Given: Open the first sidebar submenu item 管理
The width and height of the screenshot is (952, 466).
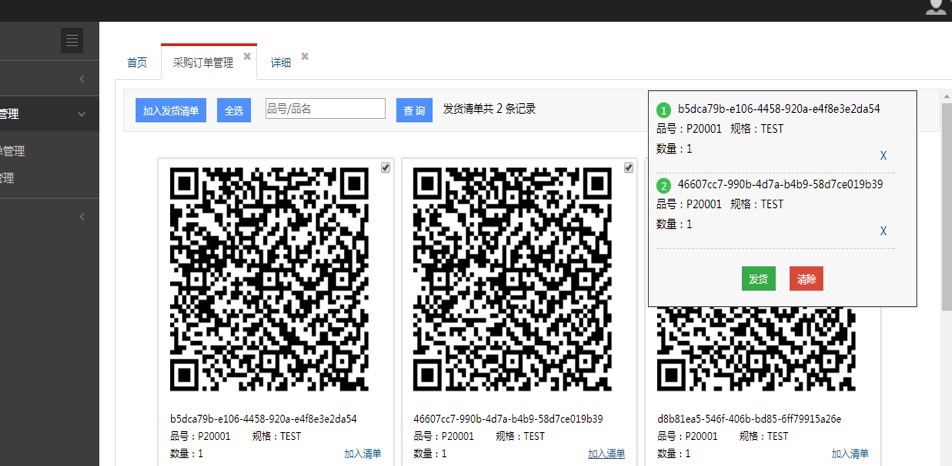Looking at the screenshot, I should [x=12, y=151].
